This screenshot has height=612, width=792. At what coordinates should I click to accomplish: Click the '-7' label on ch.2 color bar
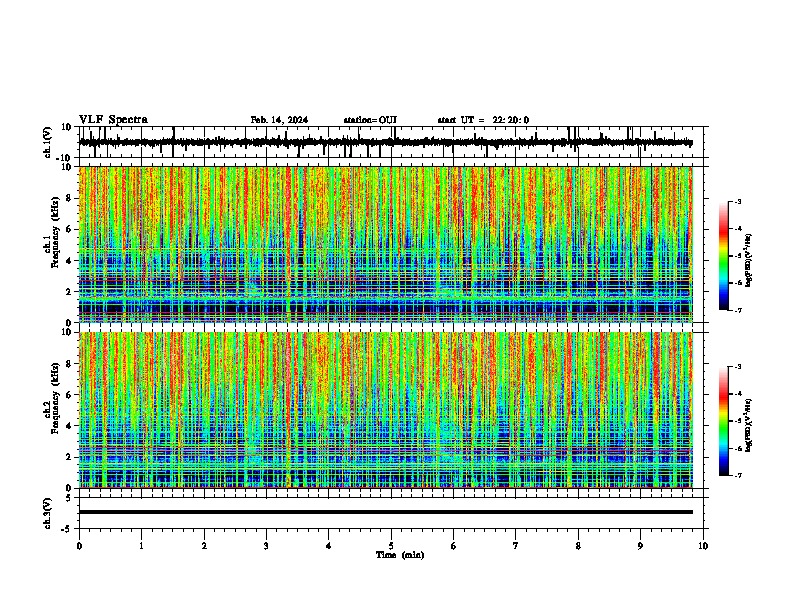pyautogui.click(x=738, y=475)
